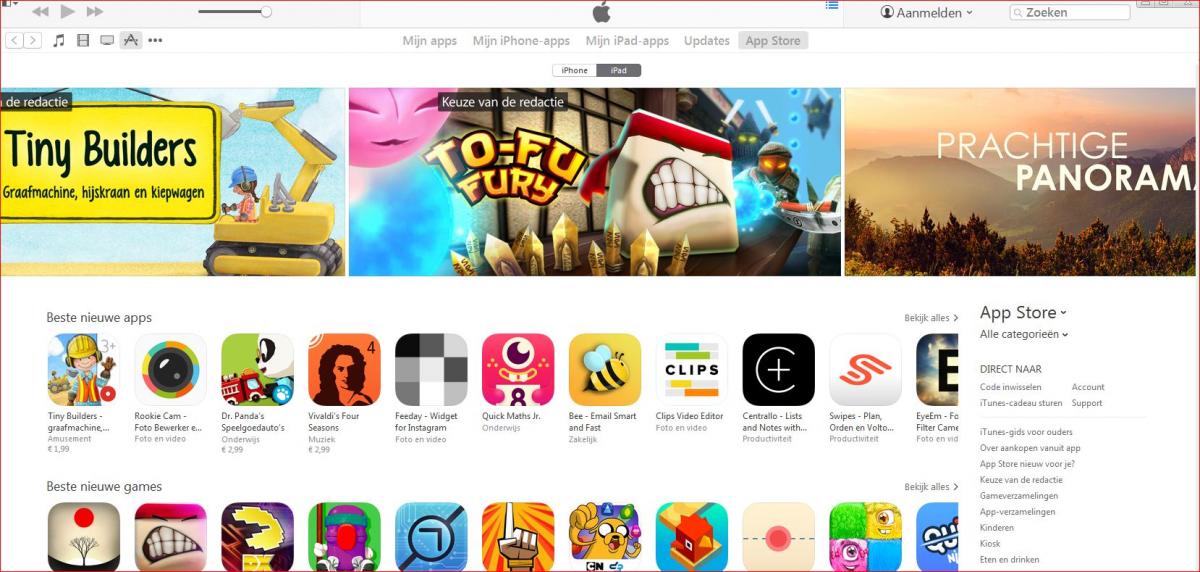Expand the Aanmelden account dropdown

pyautogui.click(x=927, y=12)
